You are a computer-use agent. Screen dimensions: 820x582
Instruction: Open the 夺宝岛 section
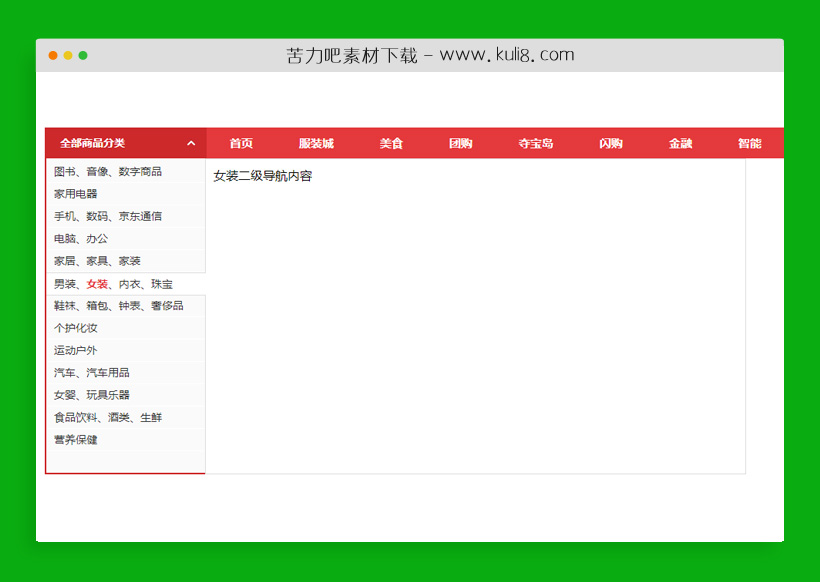point(535,143)
